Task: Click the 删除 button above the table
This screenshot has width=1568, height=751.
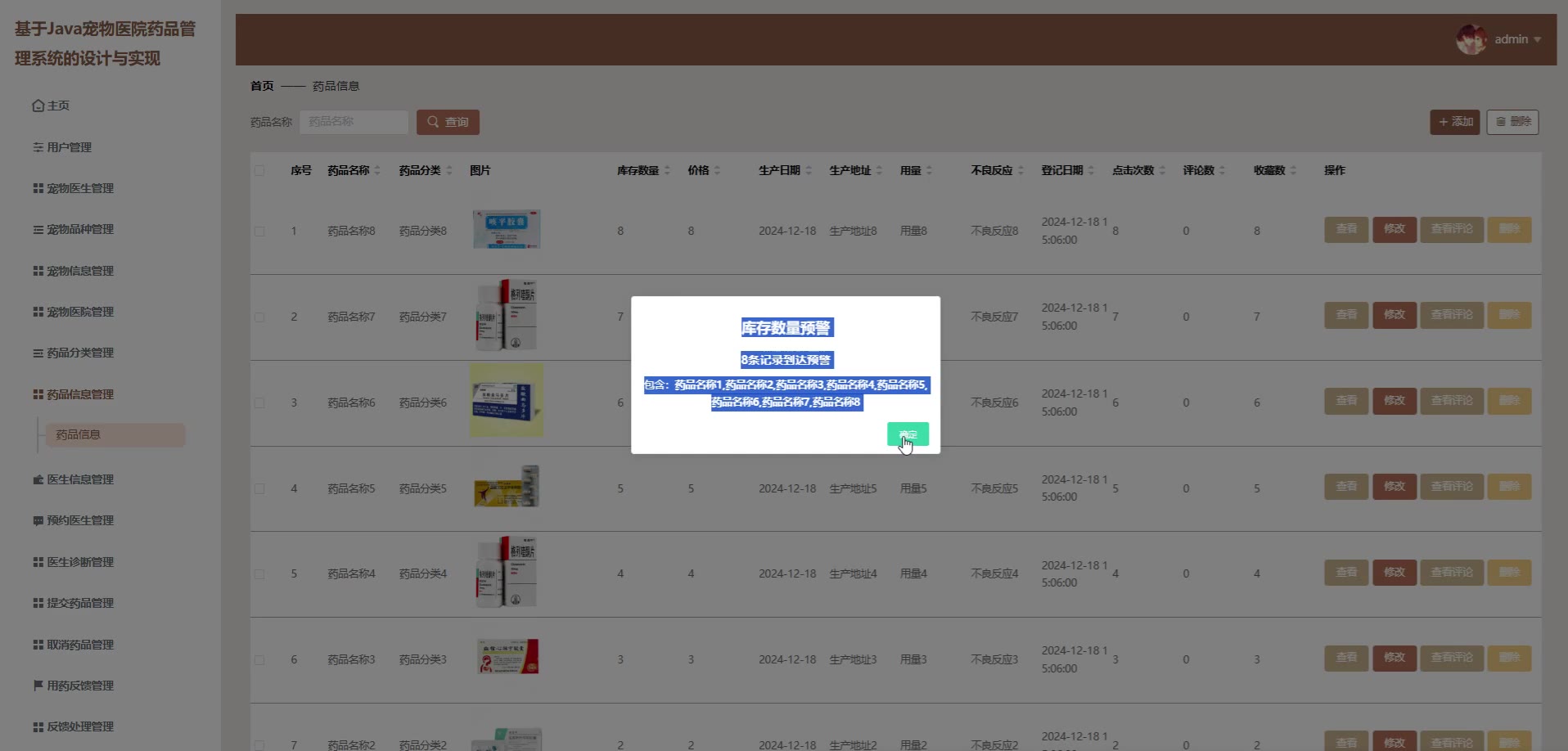Action: pyautogui.click(x=1512, y=122)
